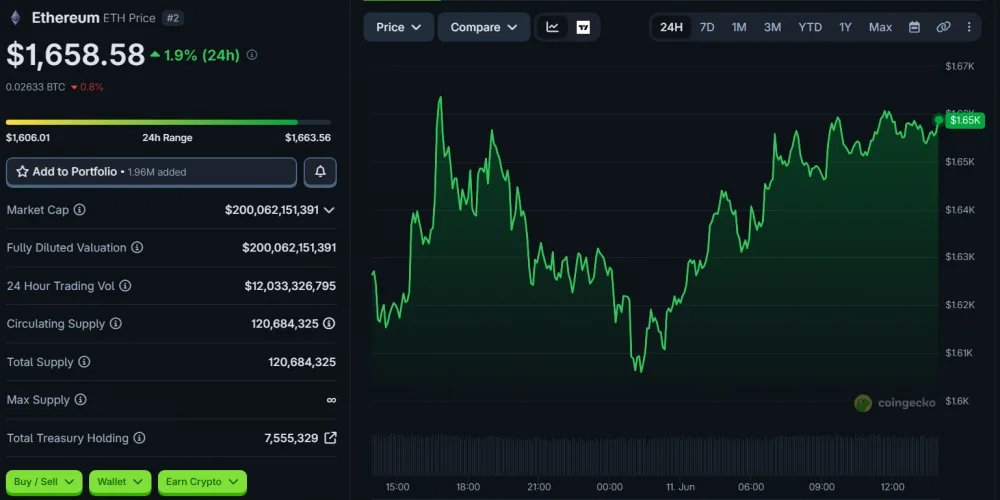Click the #2 rank badge
The width and height of the screenshot is (1000, 500).
173,18
